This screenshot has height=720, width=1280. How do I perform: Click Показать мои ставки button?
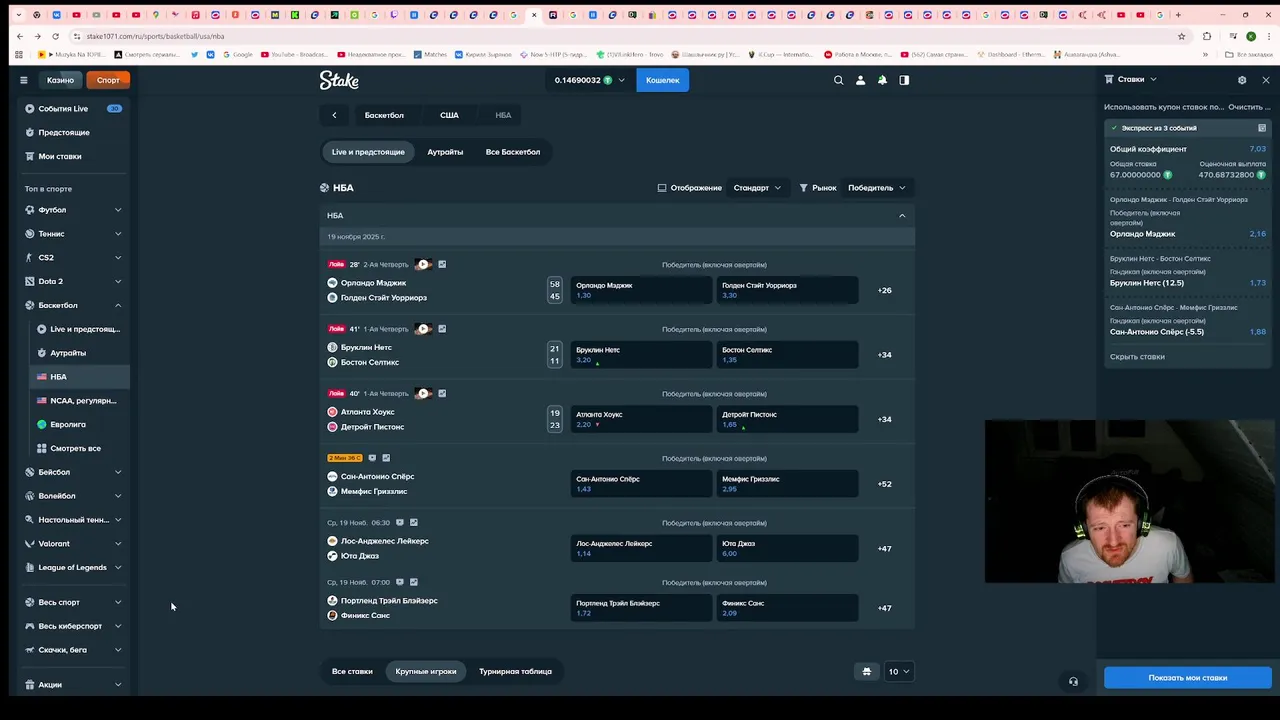click(x=1188, y=678)
